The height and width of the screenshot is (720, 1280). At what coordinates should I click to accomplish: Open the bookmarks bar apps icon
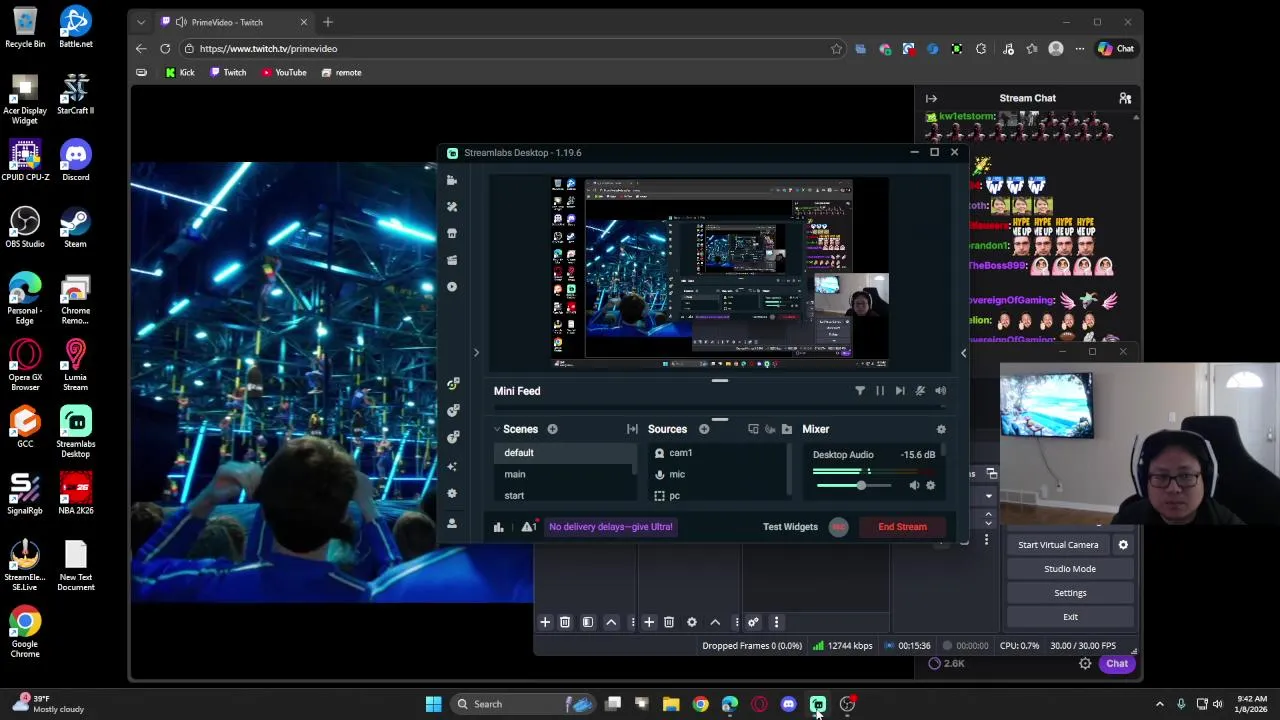(141, 72)
